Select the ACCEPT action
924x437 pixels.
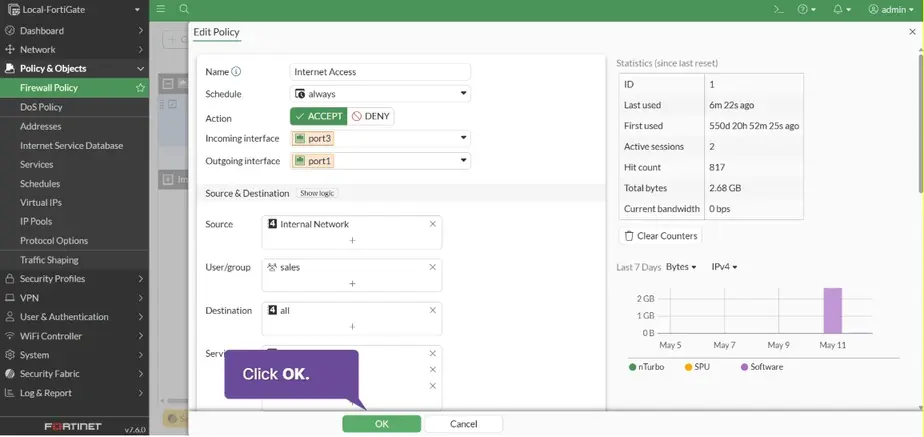(x=319, y=117)
